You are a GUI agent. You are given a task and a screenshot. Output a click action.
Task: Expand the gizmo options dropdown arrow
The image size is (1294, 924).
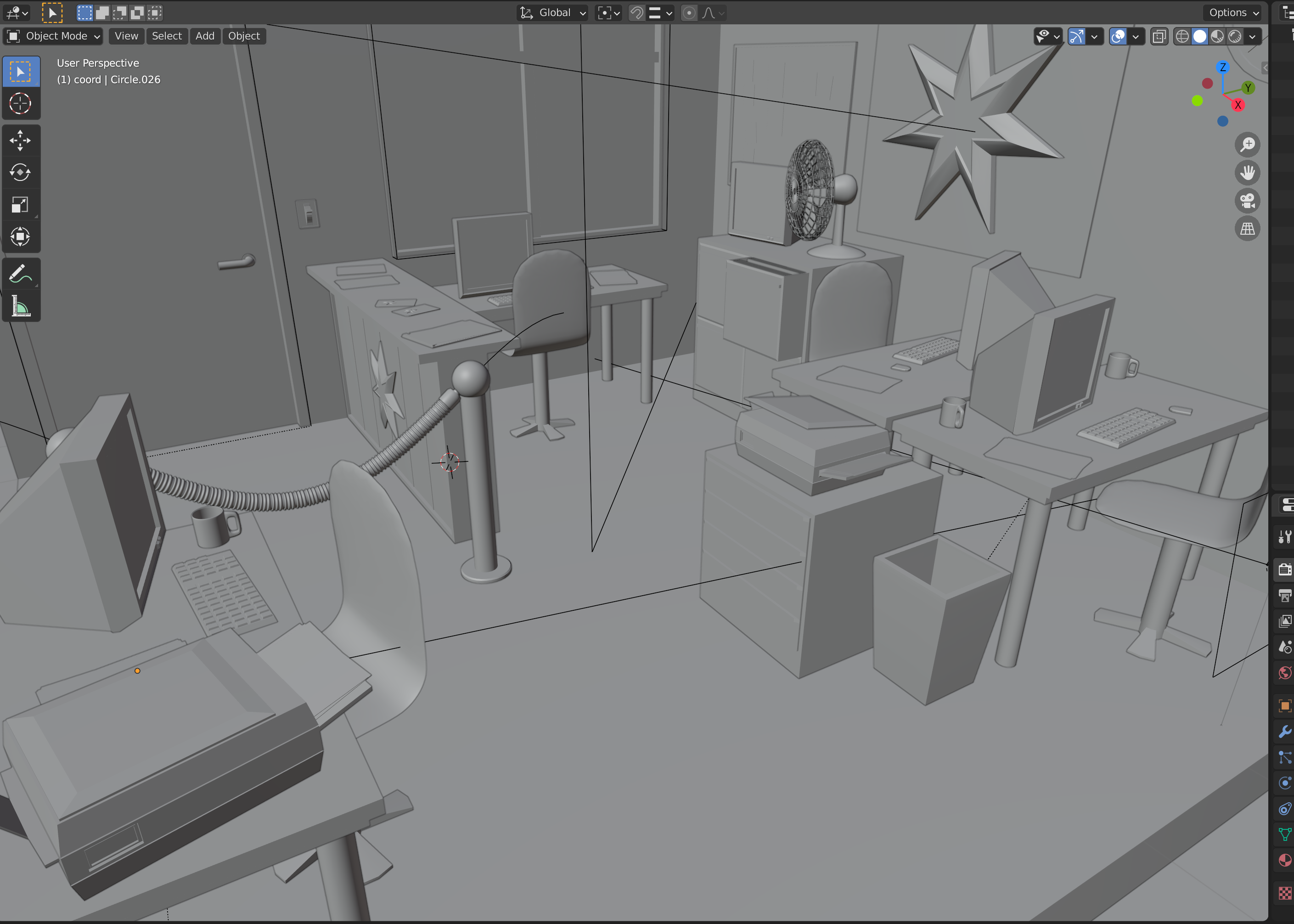[x=1094, y=36]
